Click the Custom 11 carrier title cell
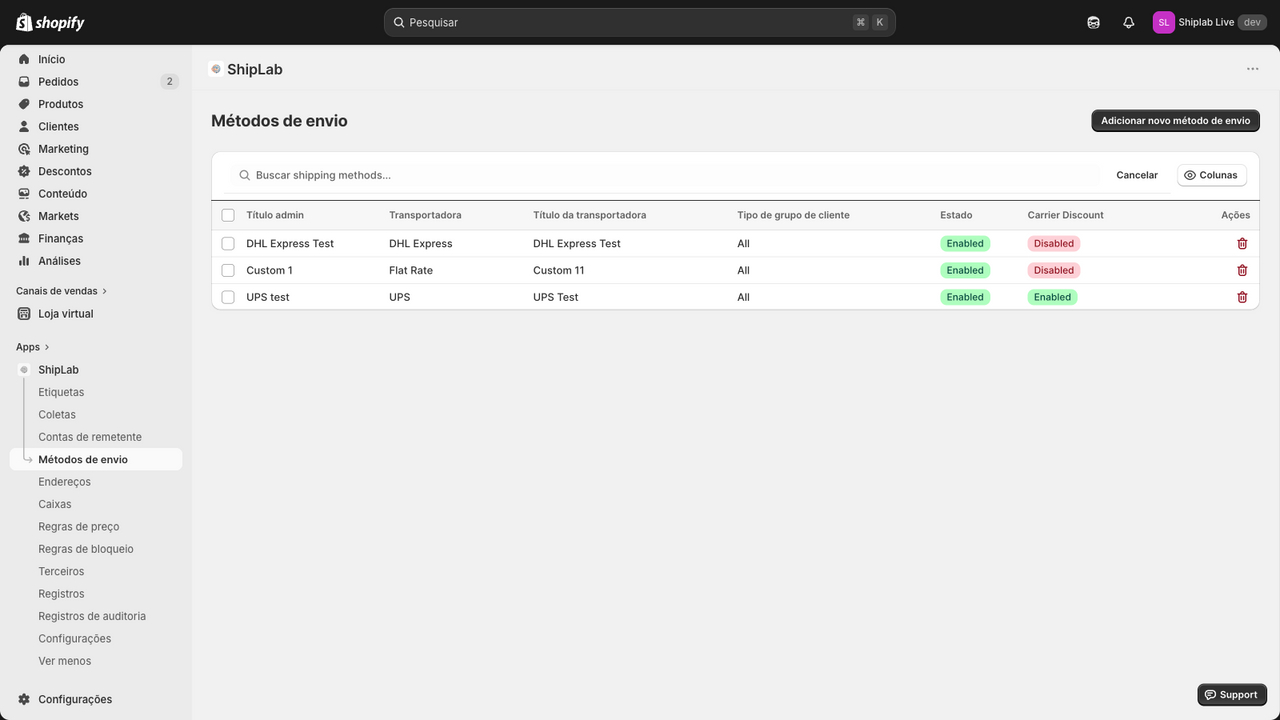Image resolution: width=1280 pixels, height=720 pixels. click(559, 270)
